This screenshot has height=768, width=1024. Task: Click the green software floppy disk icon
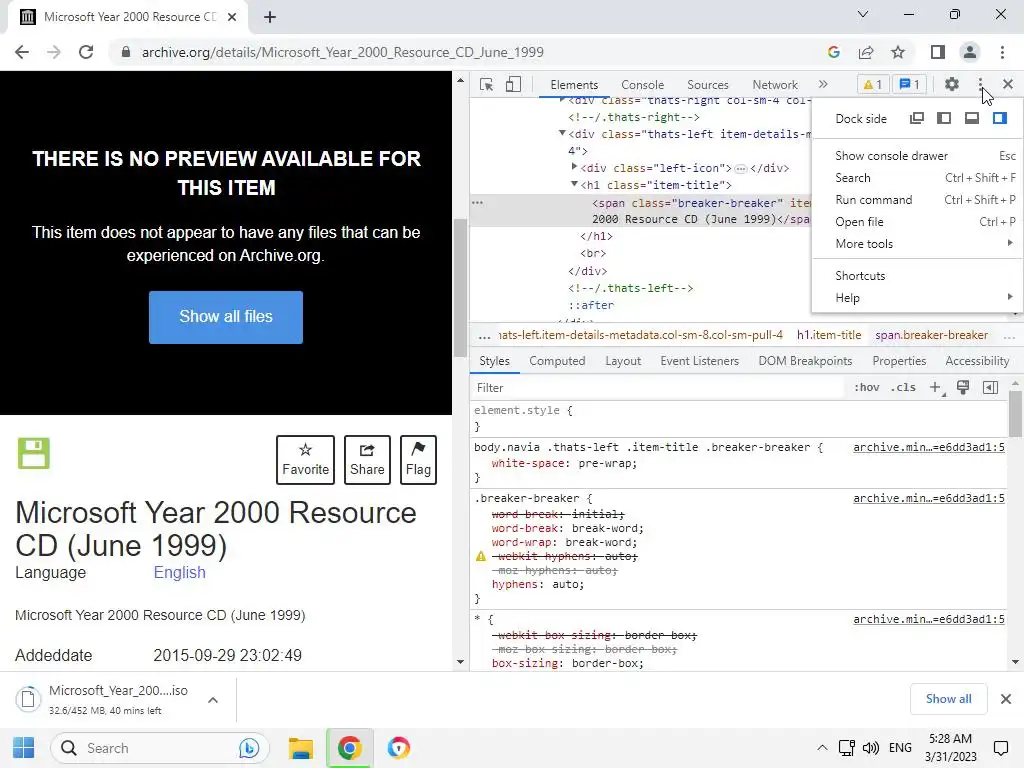tap(33, 453)
